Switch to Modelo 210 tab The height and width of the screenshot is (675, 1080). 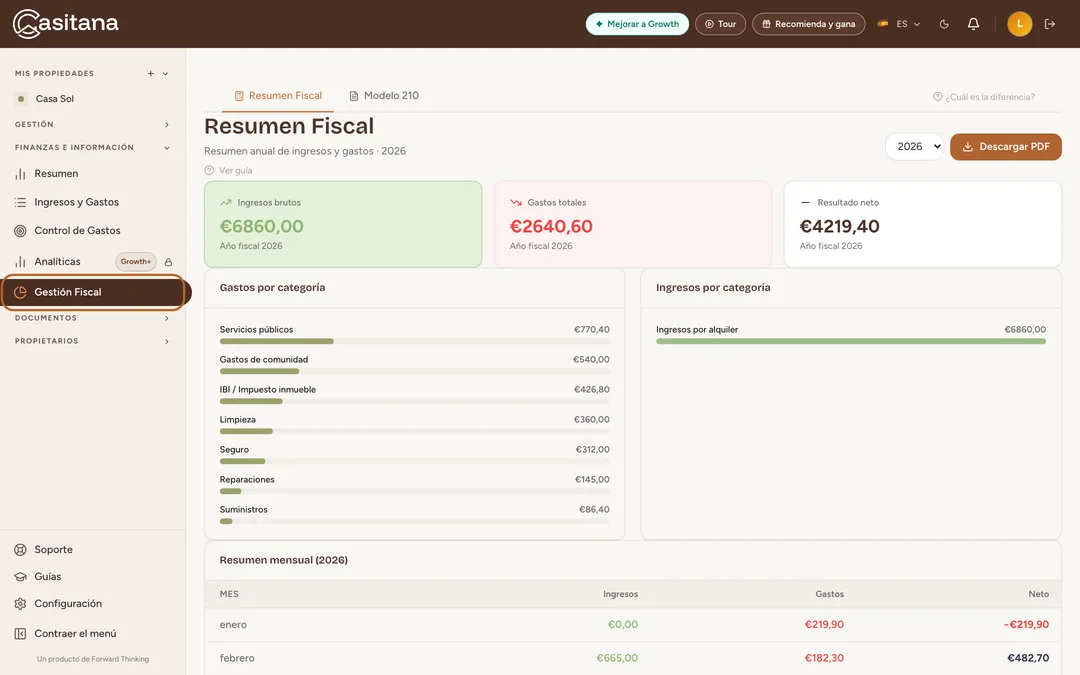point(384,96)
